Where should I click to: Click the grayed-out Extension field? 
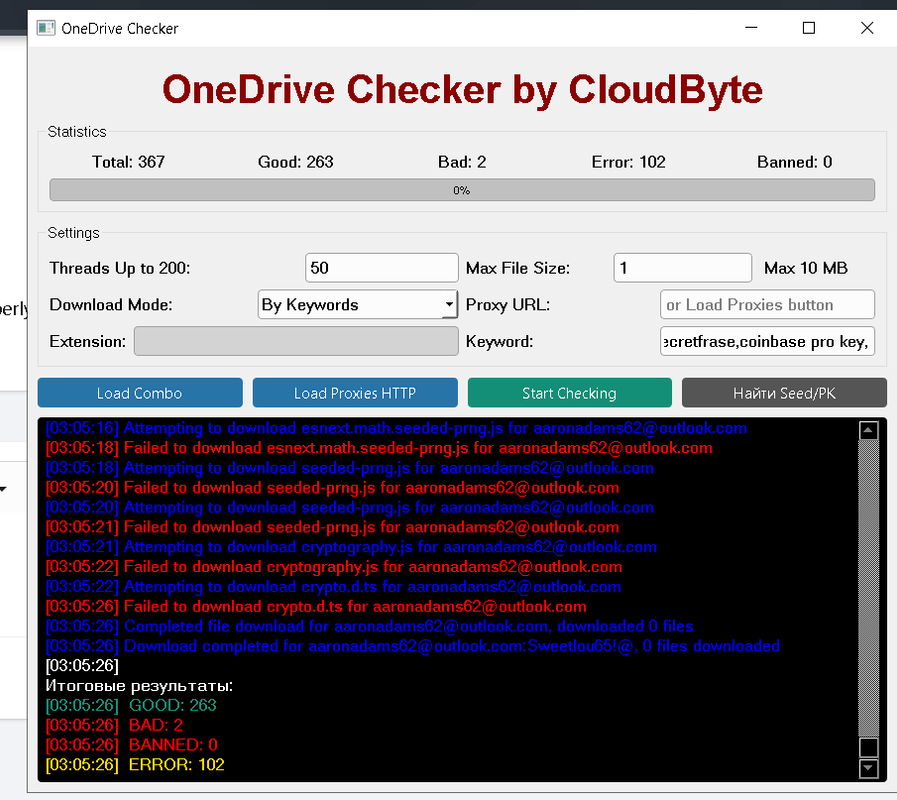[x=296, y=341]
